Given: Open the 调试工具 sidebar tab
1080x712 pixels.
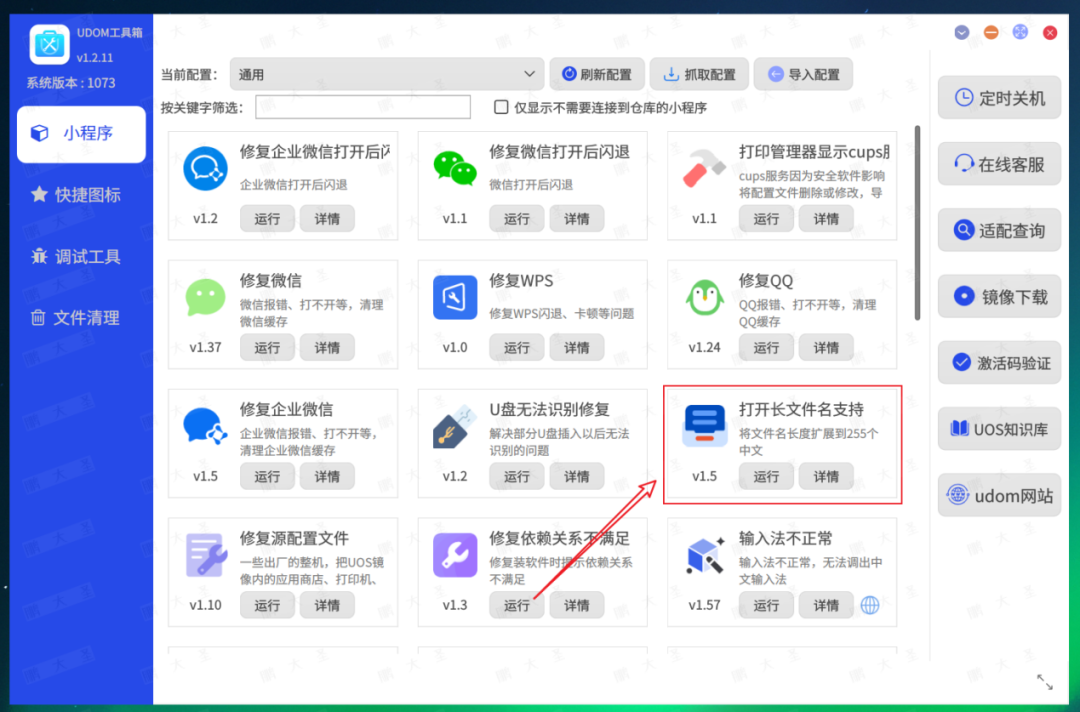Looking at the screenshot, I should click(x=76, y=257).
